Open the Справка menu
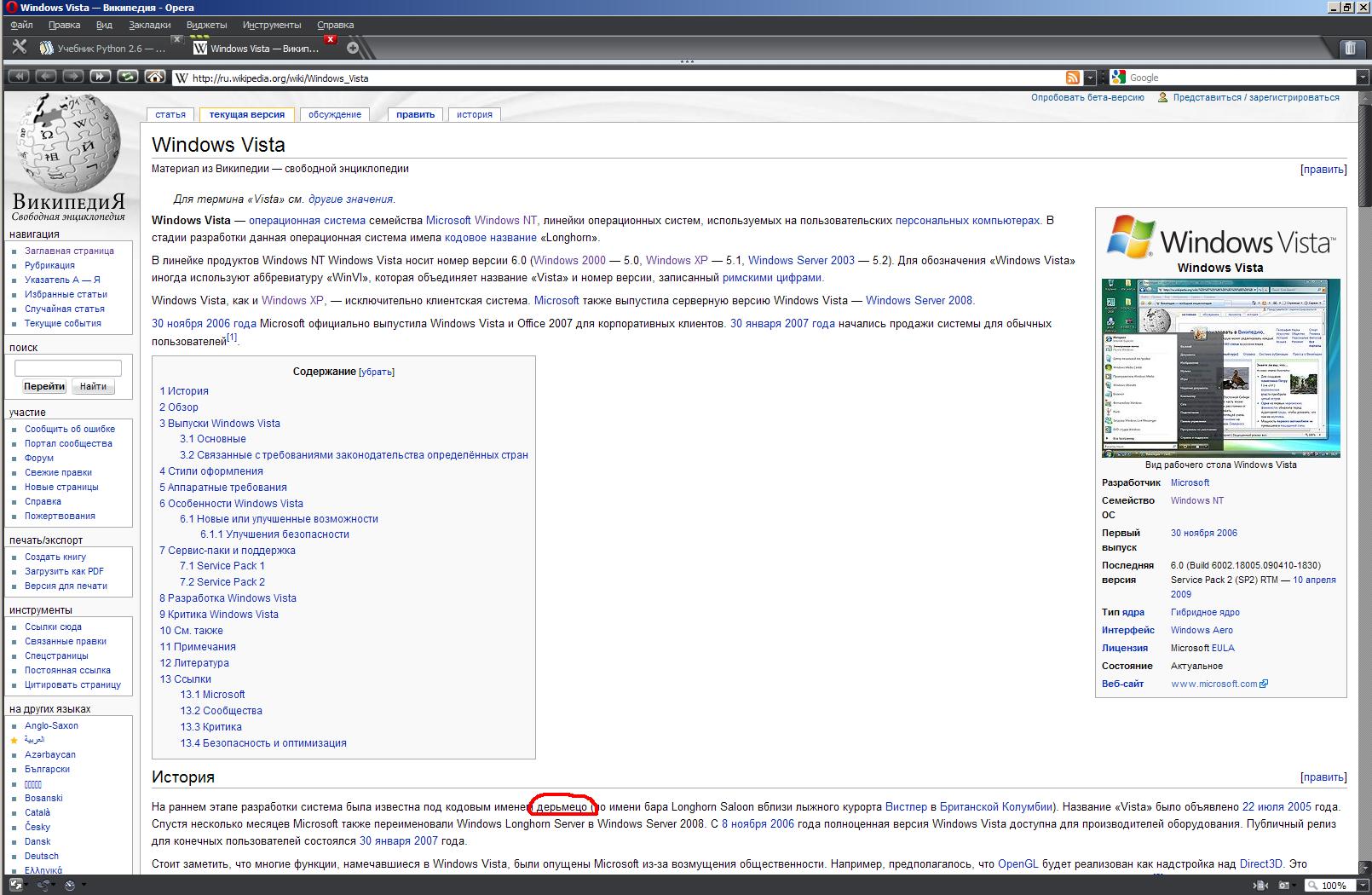This screenshot has height=895, width=1372. click(335, 25)
